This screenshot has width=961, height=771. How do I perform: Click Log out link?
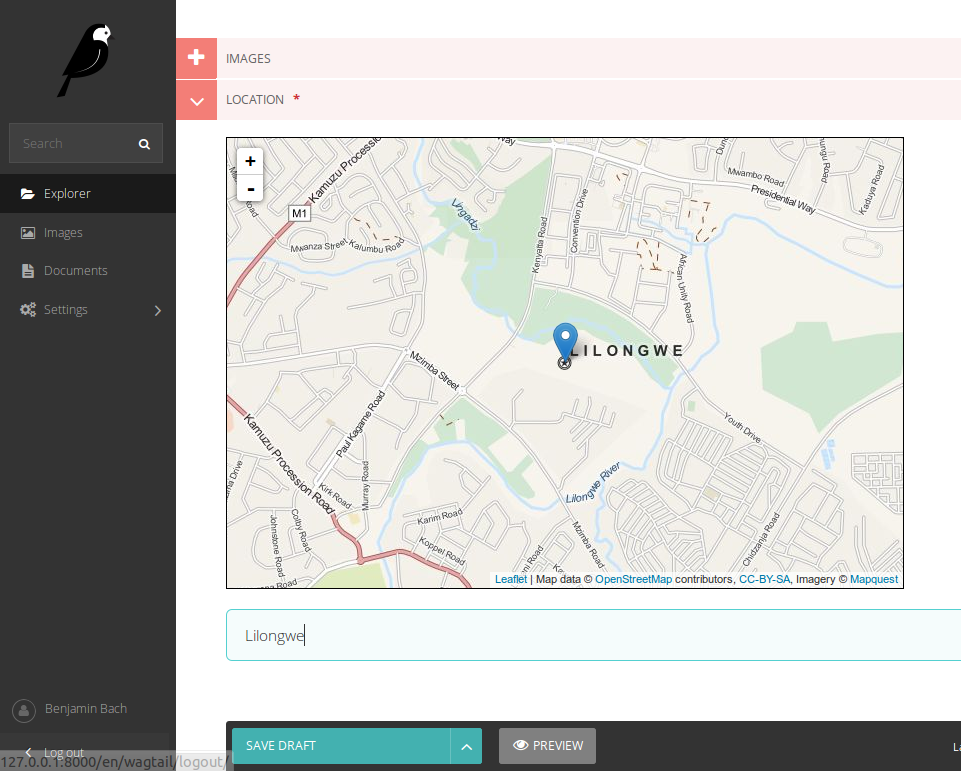pyautogui.click(x=64, y=752)
